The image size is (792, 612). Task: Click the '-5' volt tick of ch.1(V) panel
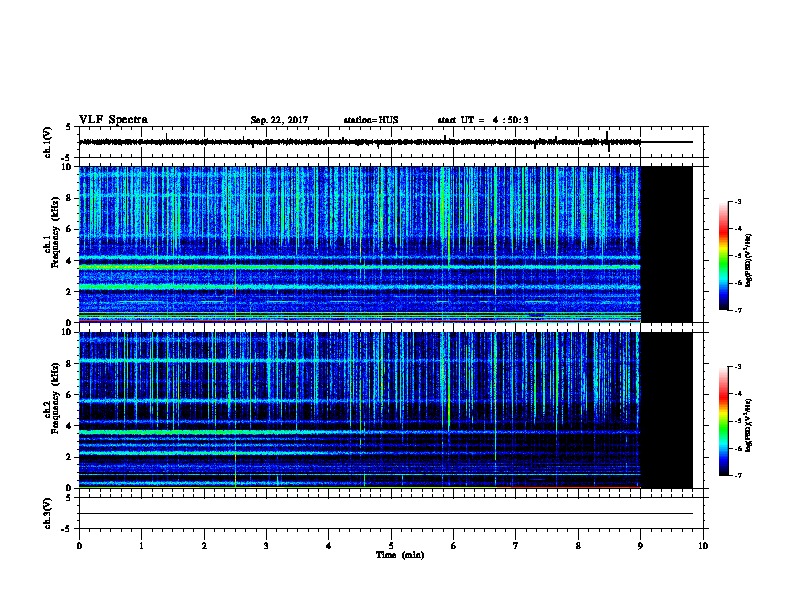coord(67,158)
